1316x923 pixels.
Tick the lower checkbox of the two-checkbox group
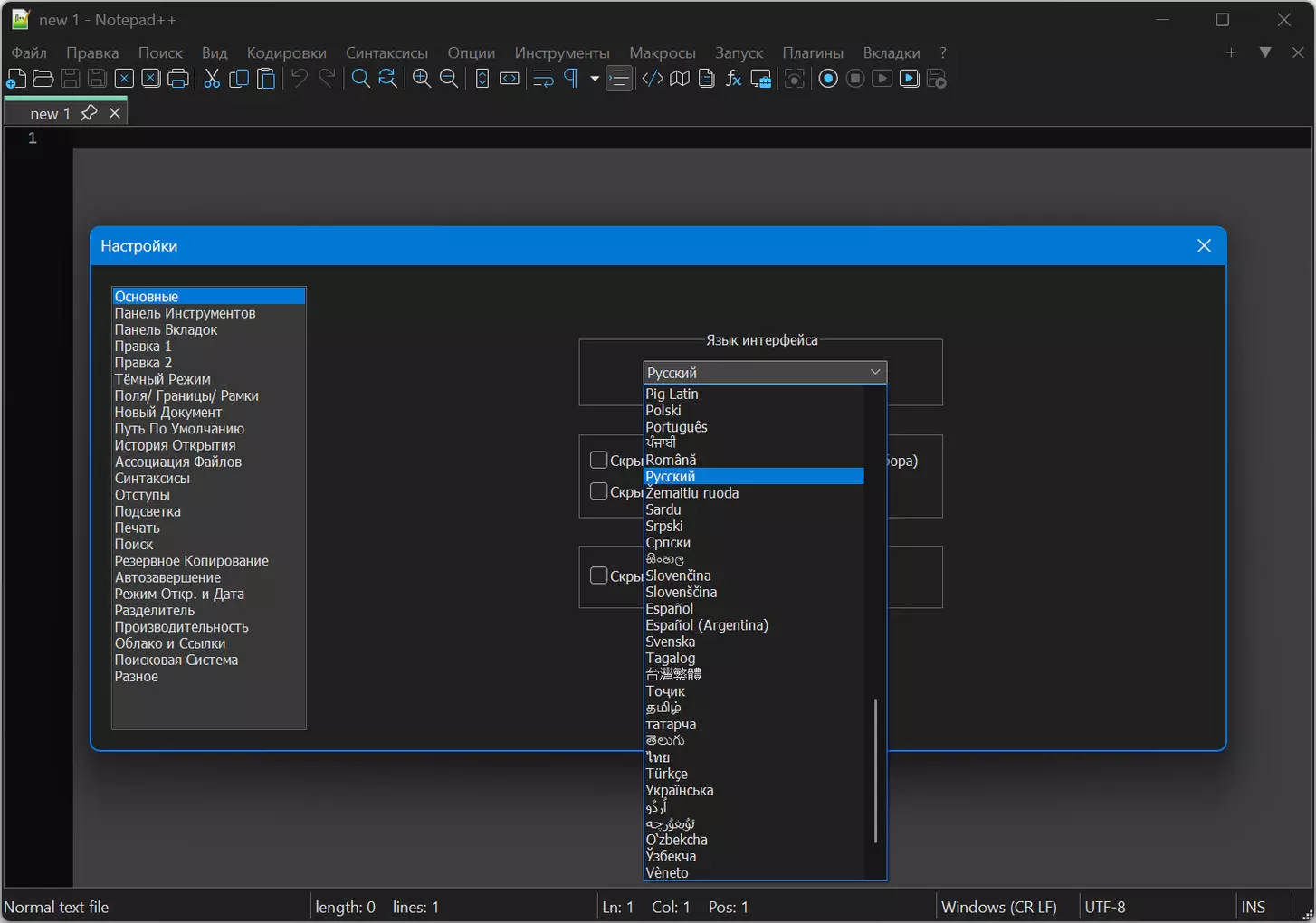(598, 491)
